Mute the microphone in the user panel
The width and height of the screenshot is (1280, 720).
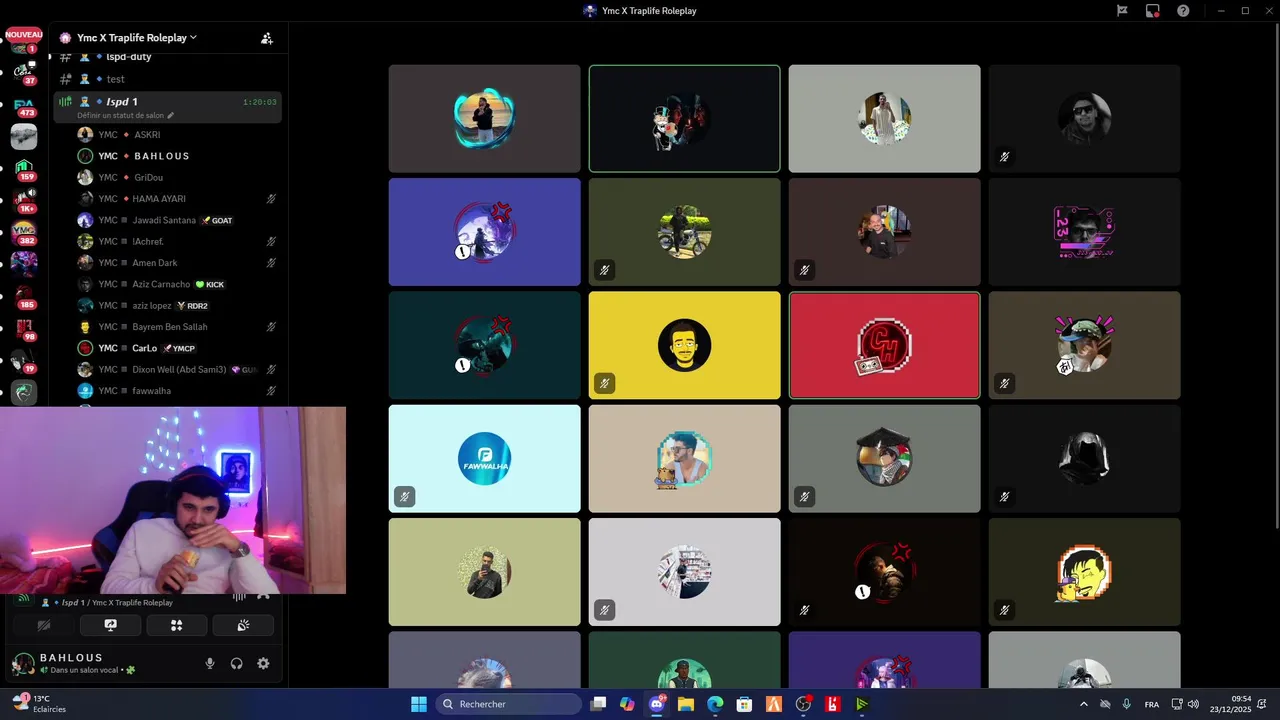tap(210, 663)
